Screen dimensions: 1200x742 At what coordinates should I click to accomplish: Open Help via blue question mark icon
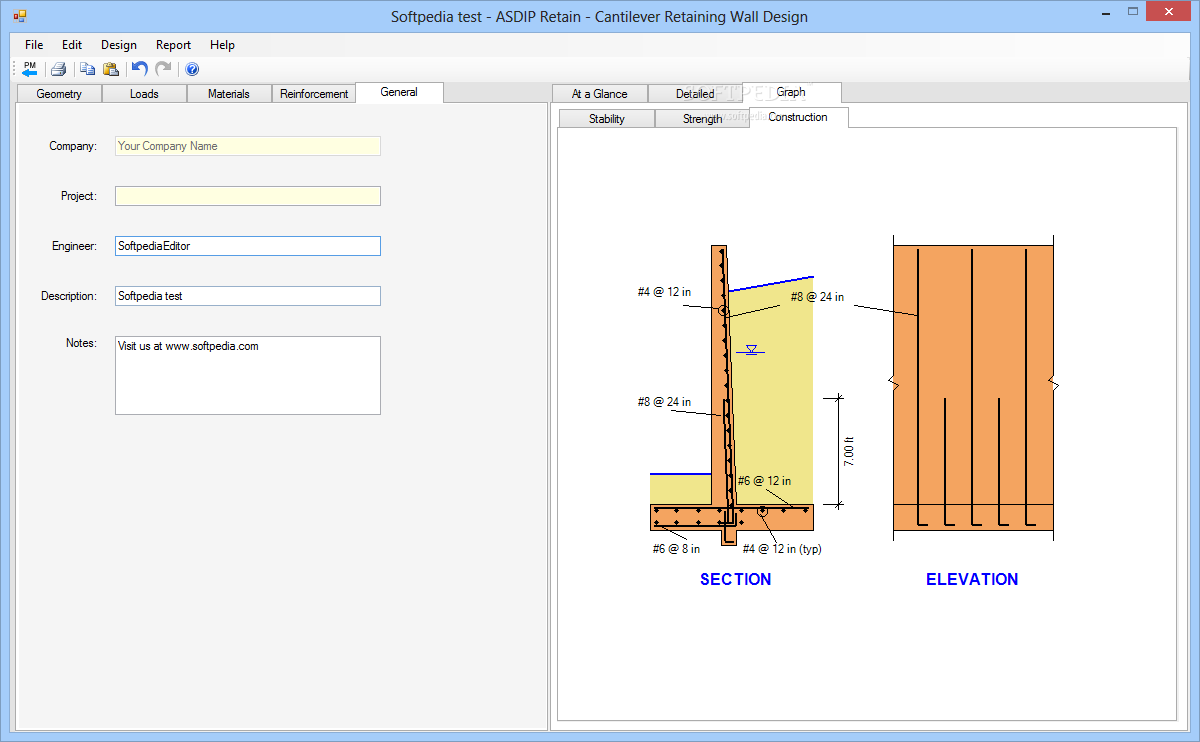[x=192, y=69]
